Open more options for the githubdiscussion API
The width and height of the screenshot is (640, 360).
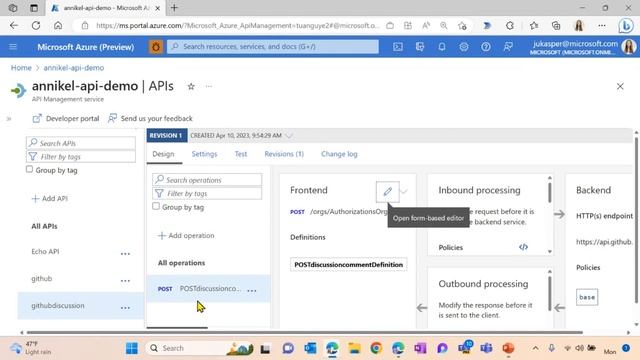point(125,307)
